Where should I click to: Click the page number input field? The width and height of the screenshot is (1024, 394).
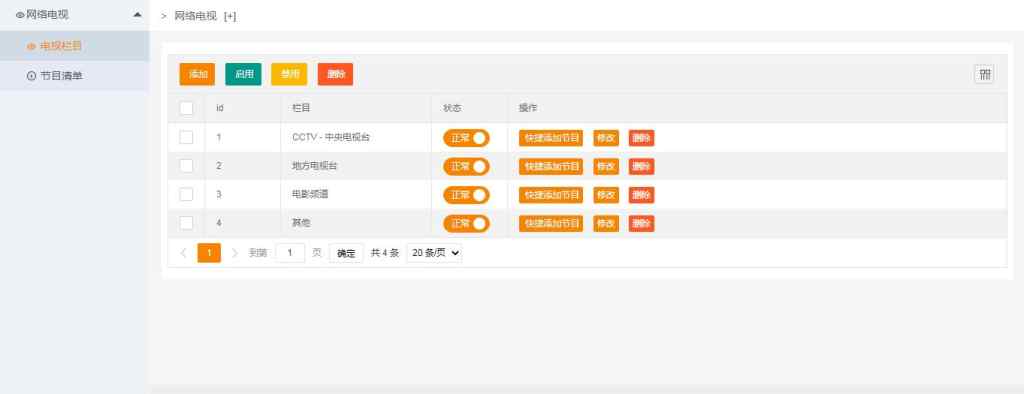pyautogui.click(x=290, y=253)
